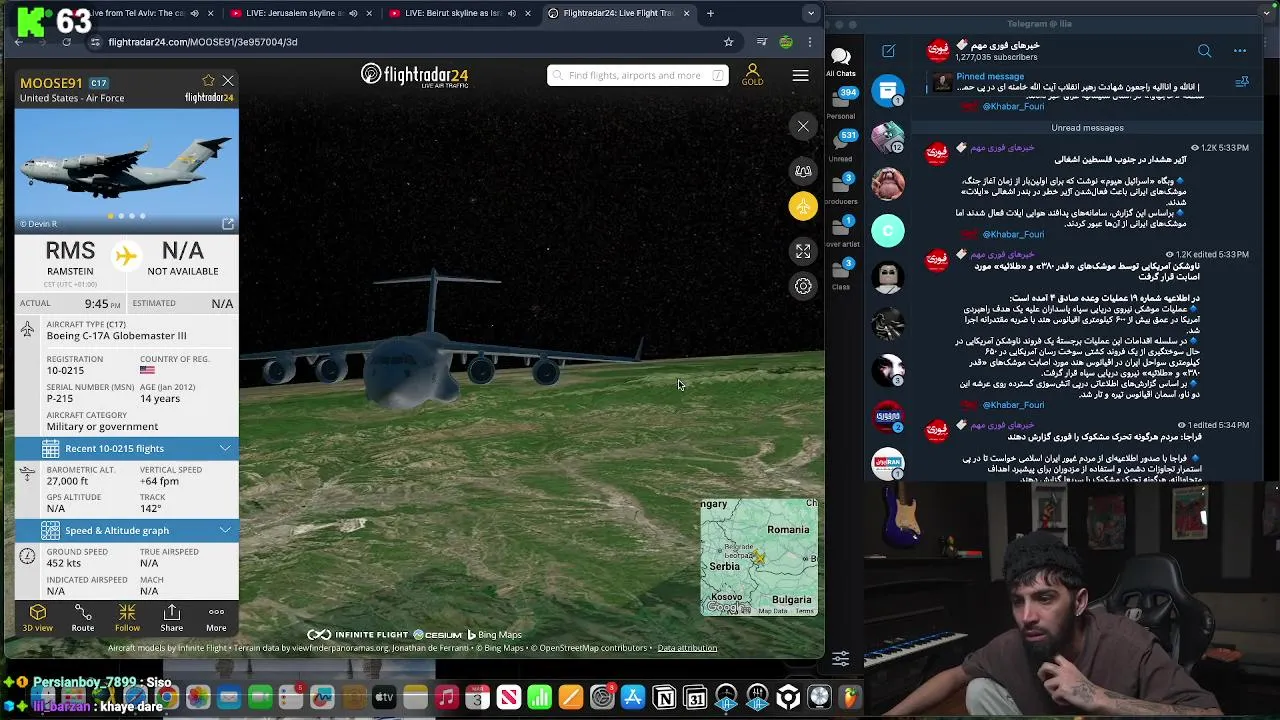The image size is (1280, 720).
Task: Bookmark this page with the star
Action: 728,42
